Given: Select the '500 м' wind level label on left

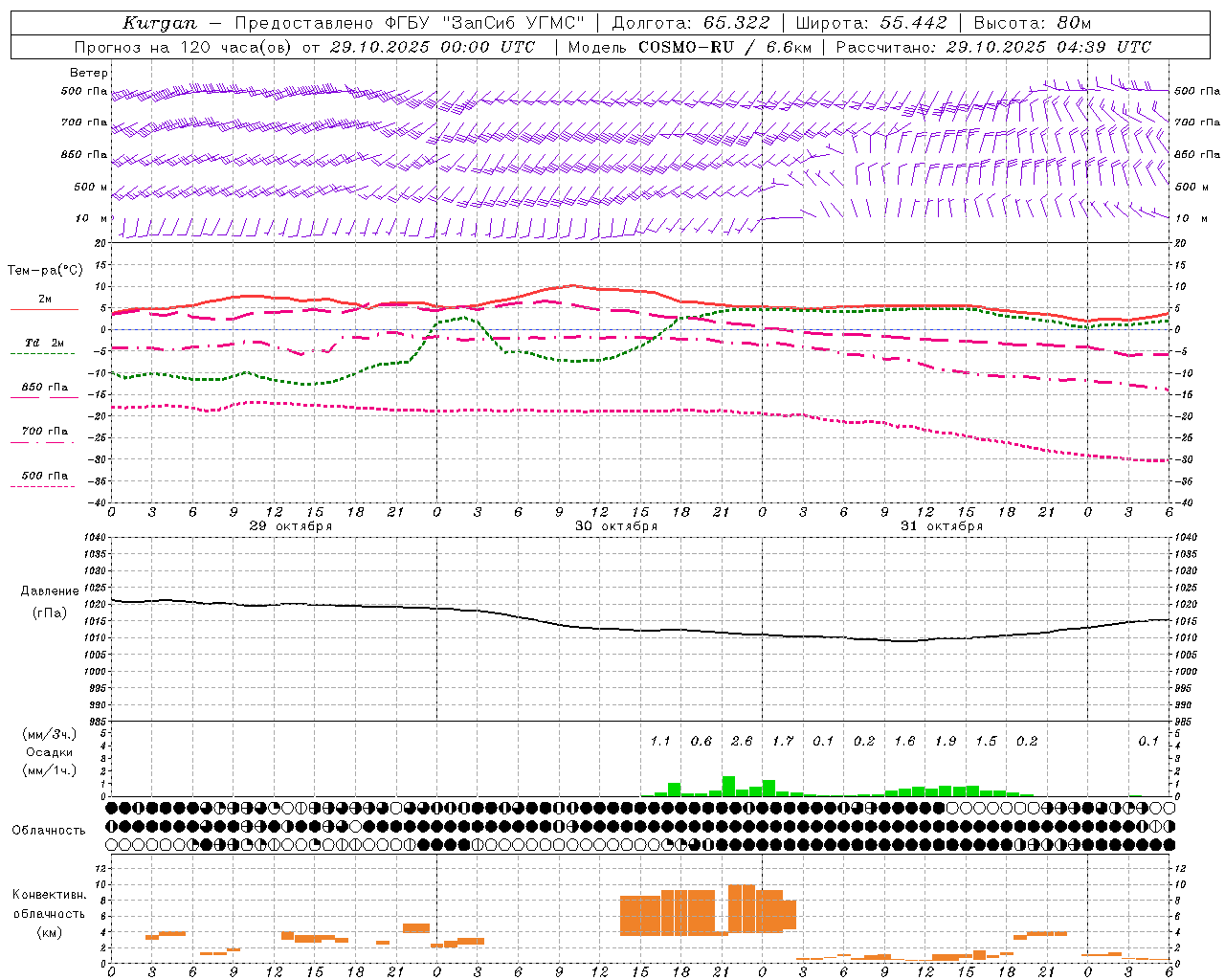Looking at the screenshot, I should tap(91, 187).
